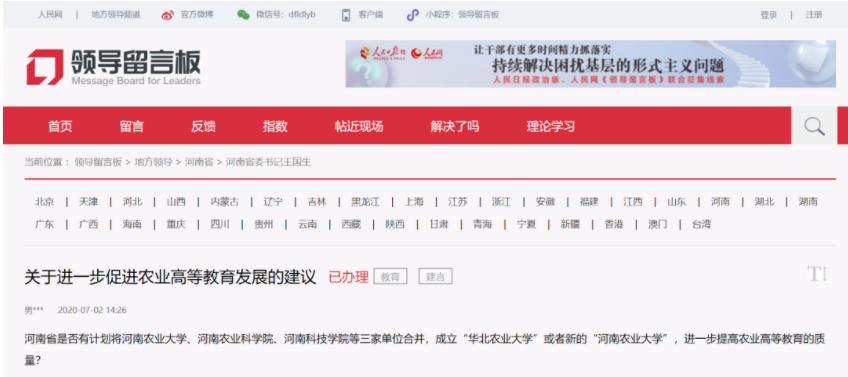Open 地方领导频道 link

point(116,15)
